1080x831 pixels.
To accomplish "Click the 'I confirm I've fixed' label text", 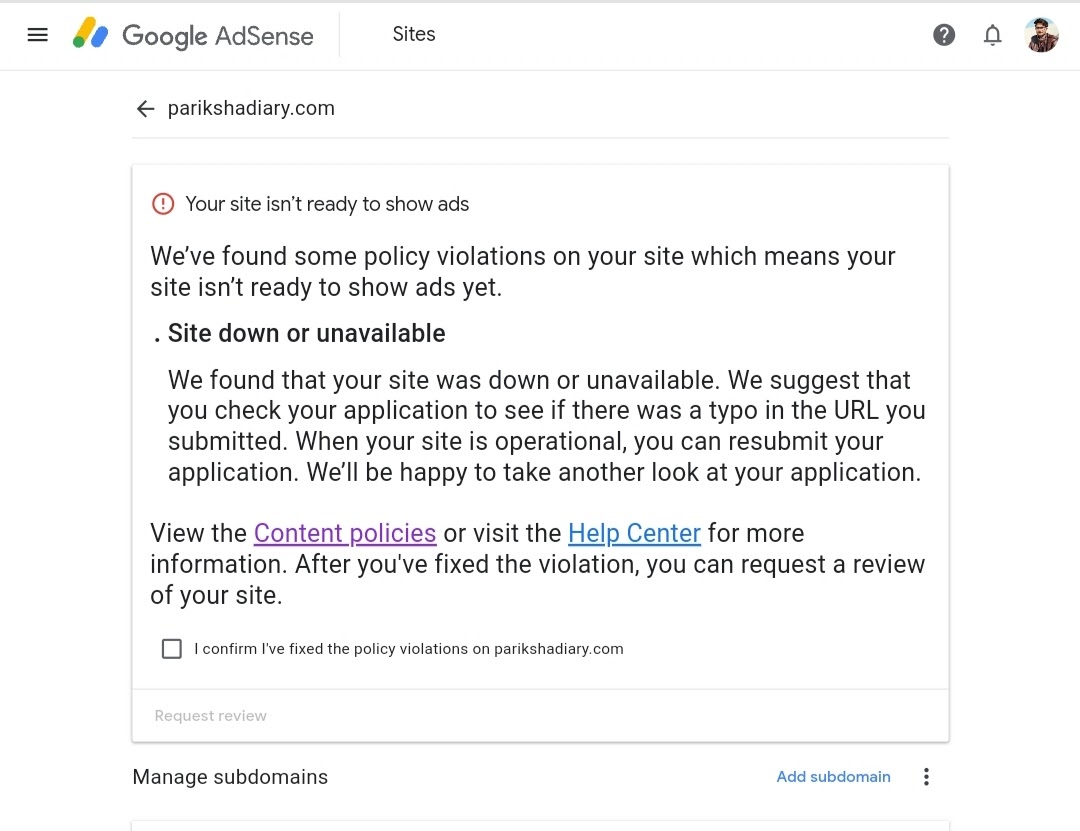I will coord(408,648).
